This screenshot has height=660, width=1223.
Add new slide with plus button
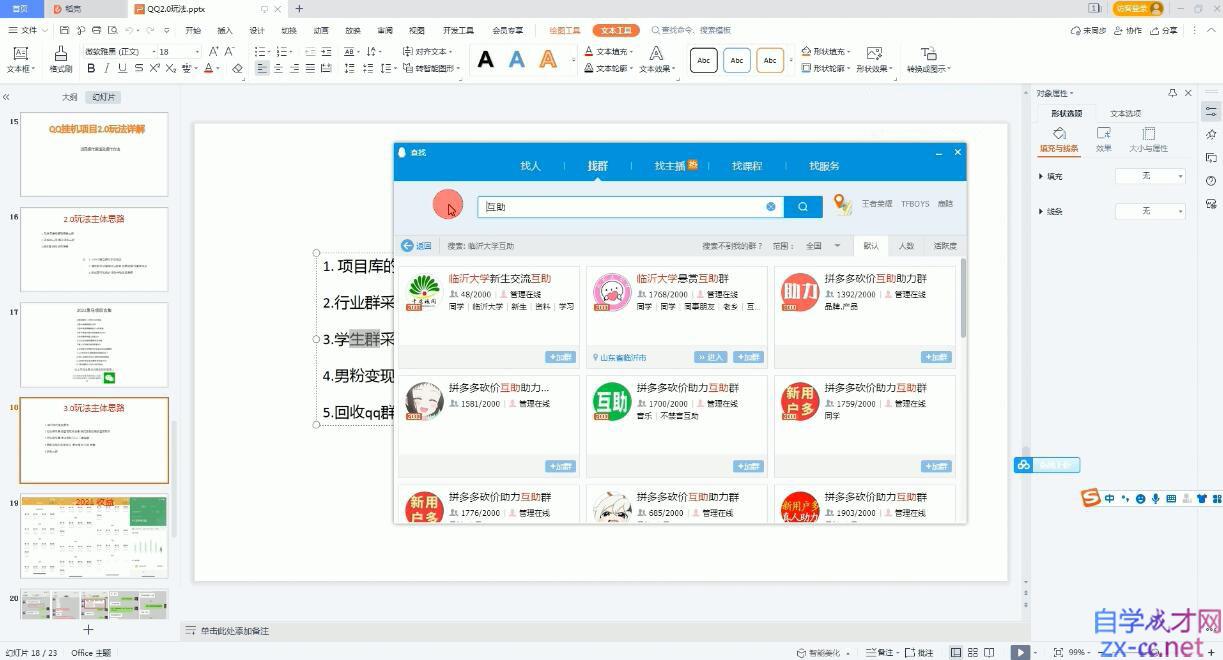[88, 629]
